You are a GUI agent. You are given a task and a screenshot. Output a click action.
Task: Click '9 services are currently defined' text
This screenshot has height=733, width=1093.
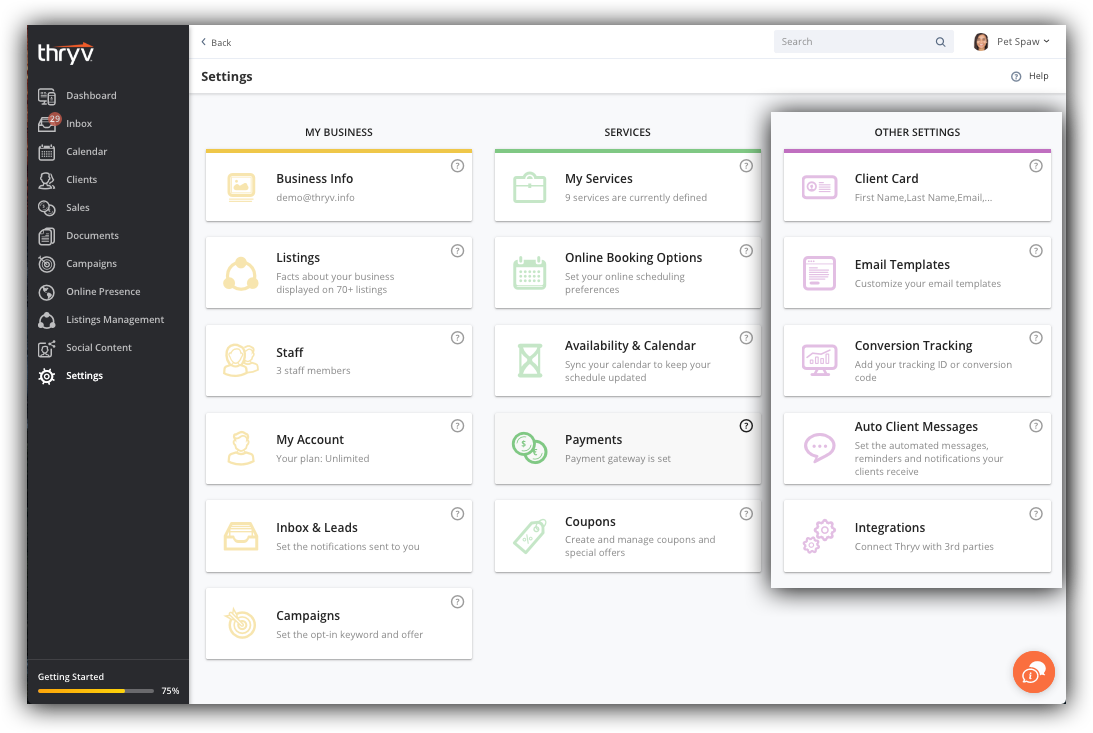[636, 198]
